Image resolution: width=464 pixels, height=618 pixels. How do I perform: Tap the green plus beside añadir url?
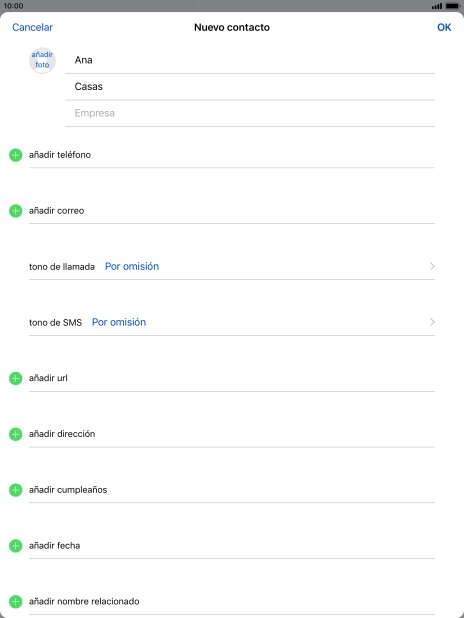[x=15, y=378]
